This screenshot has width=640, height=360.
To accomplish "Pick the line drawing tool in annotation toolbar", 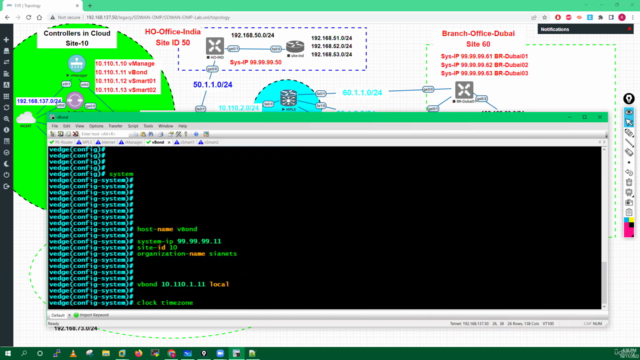I will 629,142.
